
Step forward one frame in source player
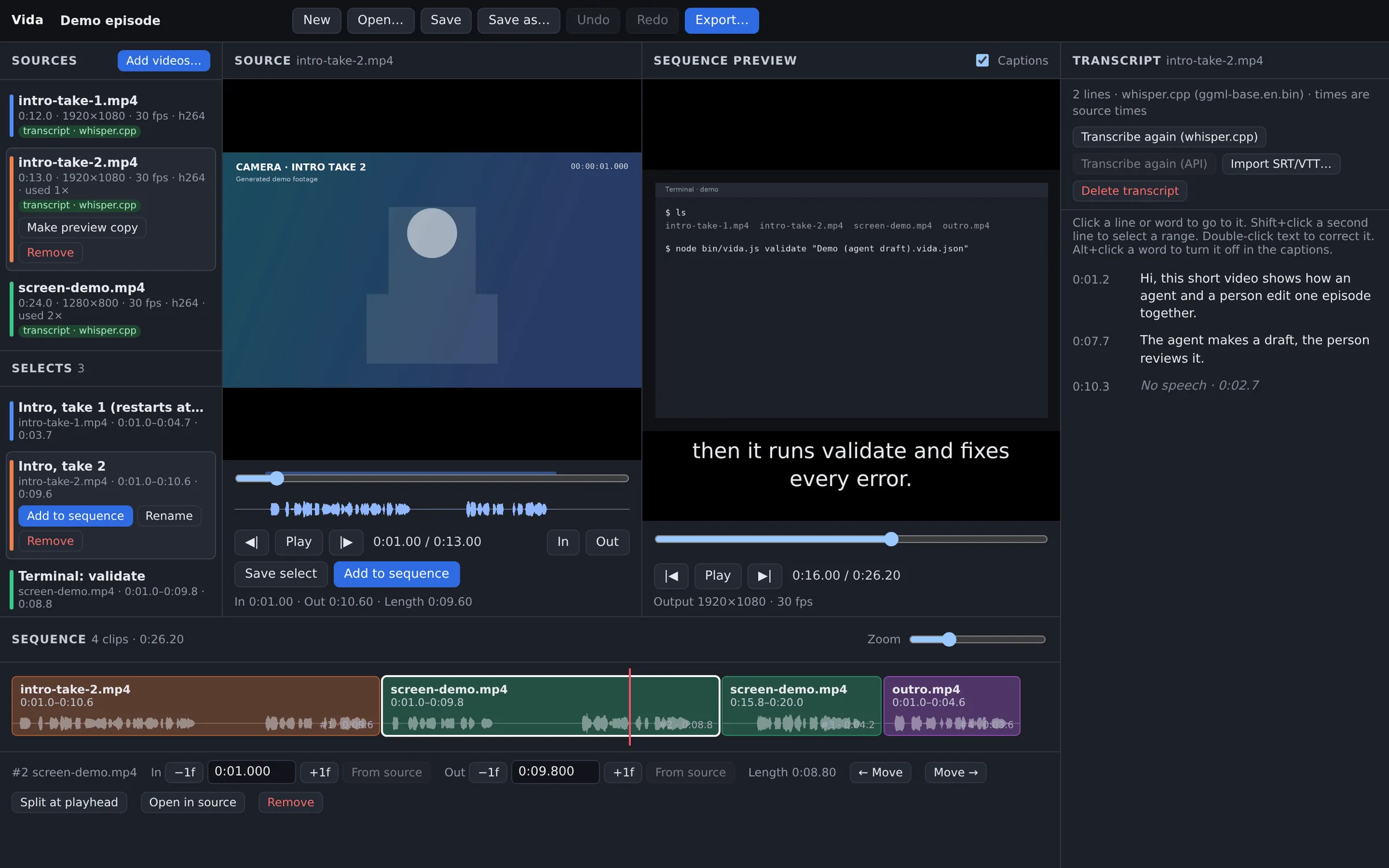pos(346,542)
